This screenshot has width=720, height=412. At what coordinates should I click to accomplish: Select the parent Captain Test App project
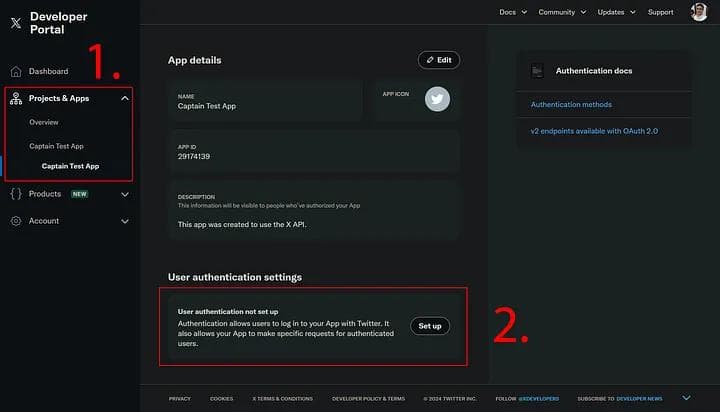56,146
